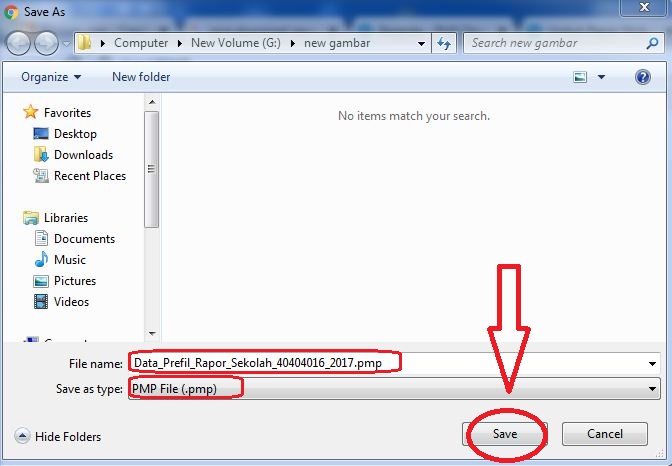Click the navigation pane scroll down arrow
This screenshot has width=672, height=466.
152,333
